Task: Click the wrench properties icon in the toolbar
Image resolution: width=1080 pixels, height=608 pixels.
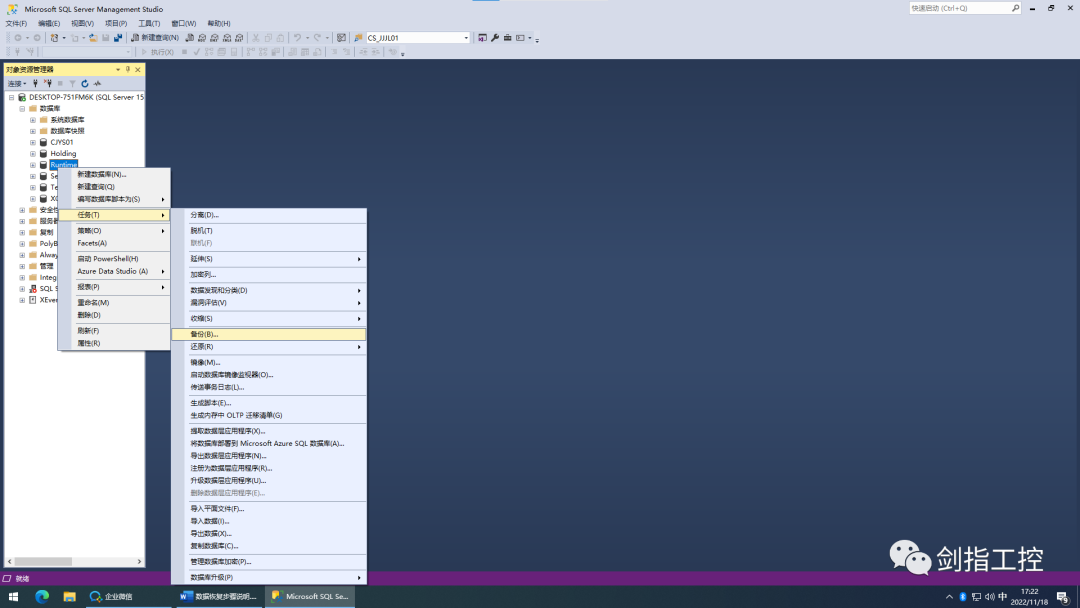Action: [x=495, y=38]
